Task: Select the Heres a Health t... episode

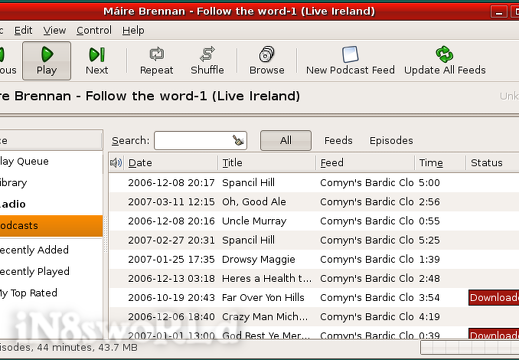Action: (x=314, y=278)
